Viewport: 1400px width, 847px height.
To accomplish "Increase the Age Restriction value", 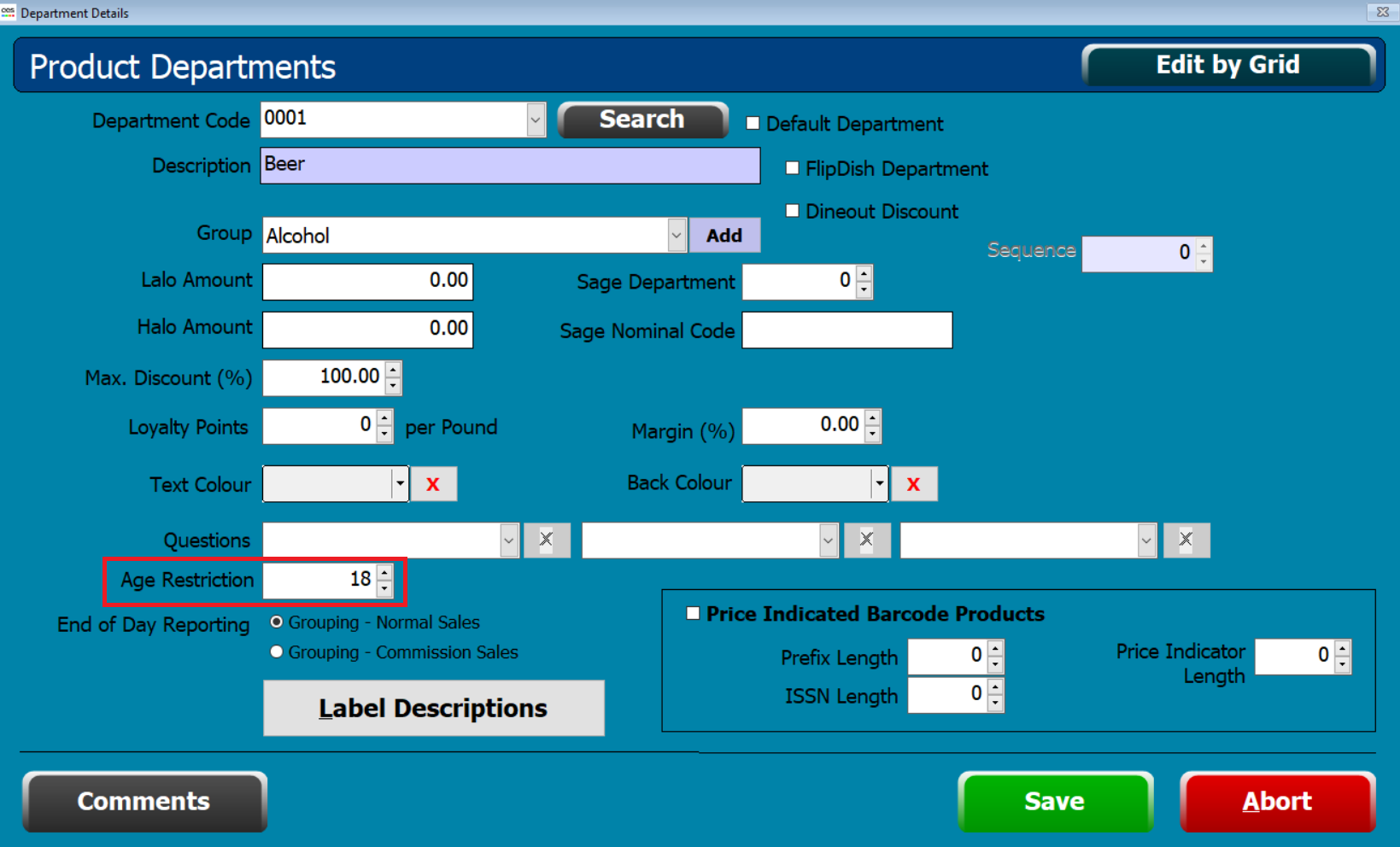I will click(x=384, y=573).
